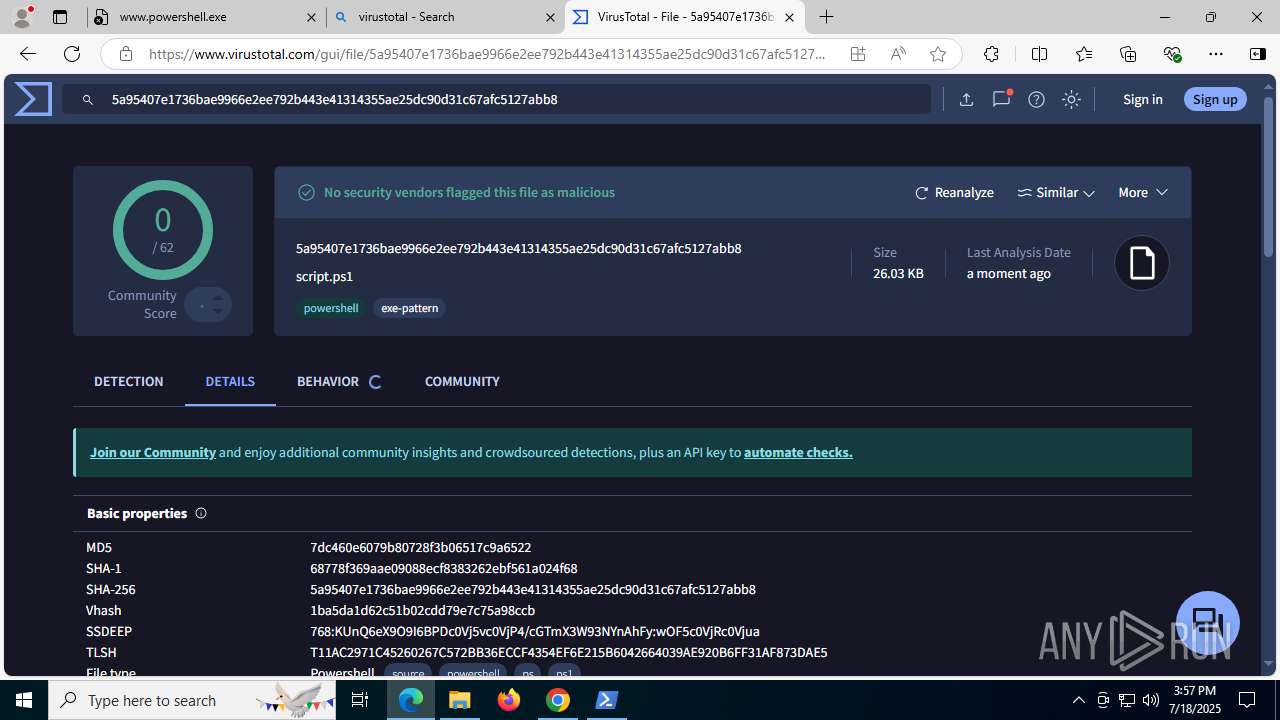Click the browser back arrow
The width and height of the screenshot is (1280, 720).
28,54
